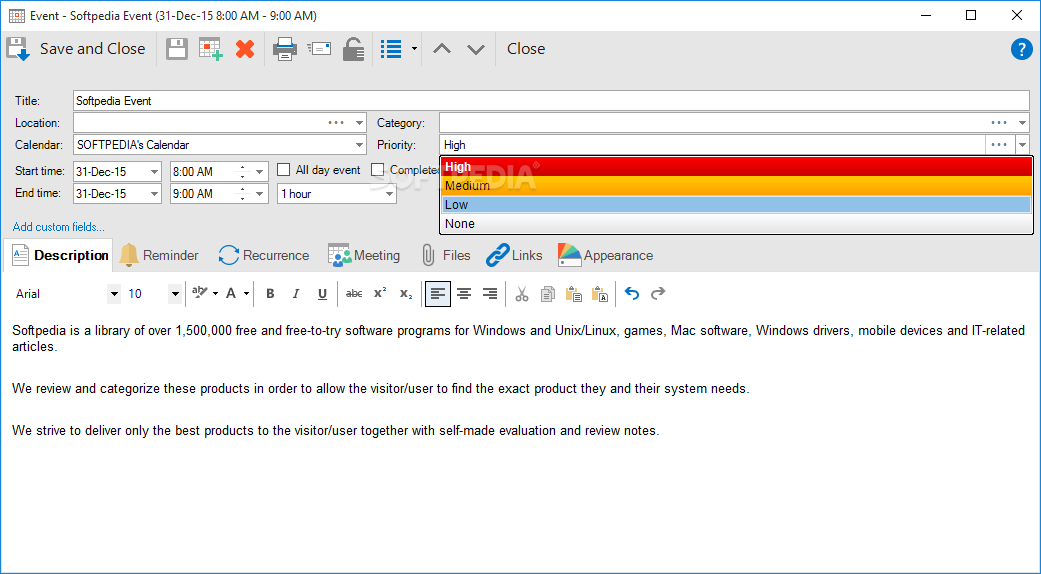The width and height of the screenshot is (1041, 574).
Task: Apply subscript formatting
Action: (x=406, y=294)
